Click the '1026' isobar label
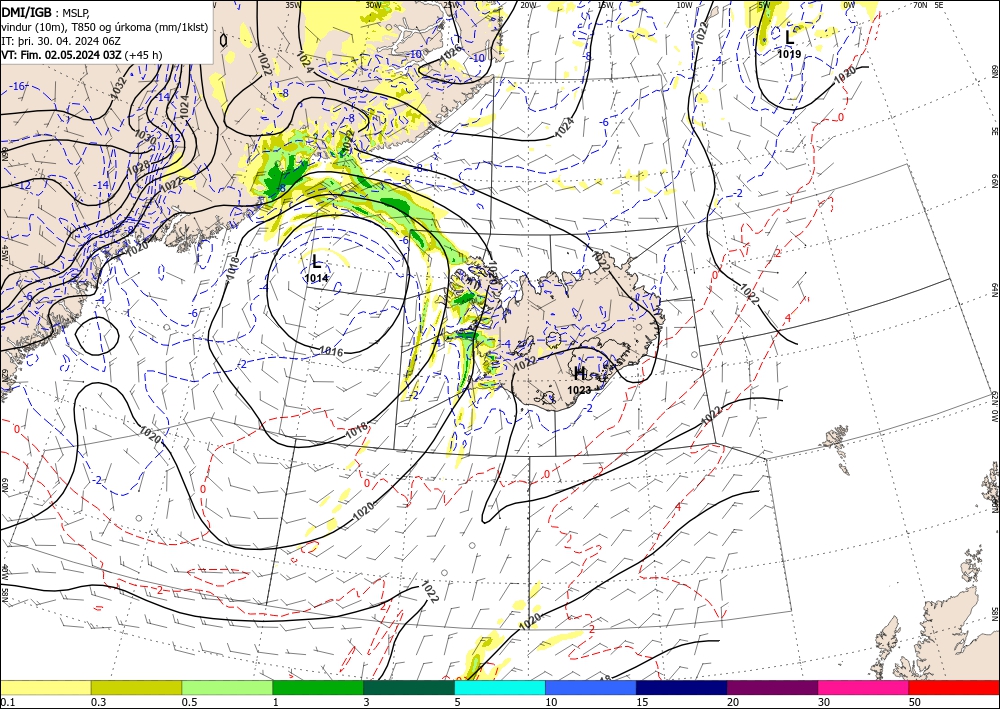 coord(450,54)
